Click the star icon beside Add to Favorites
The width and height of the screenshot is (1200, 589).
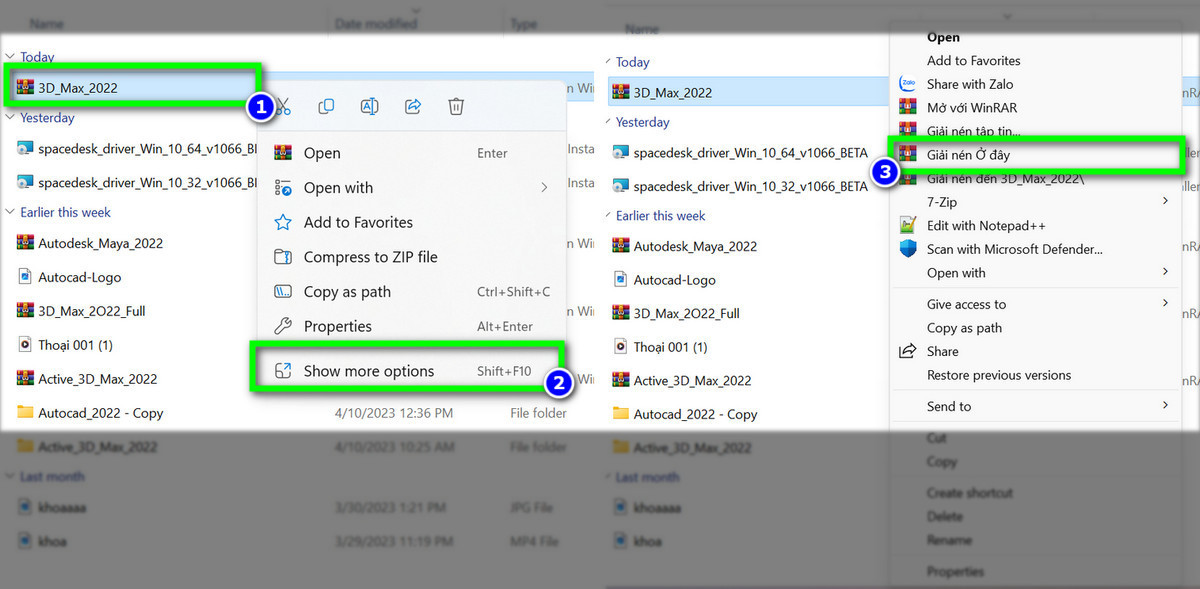tap(283, 222)
